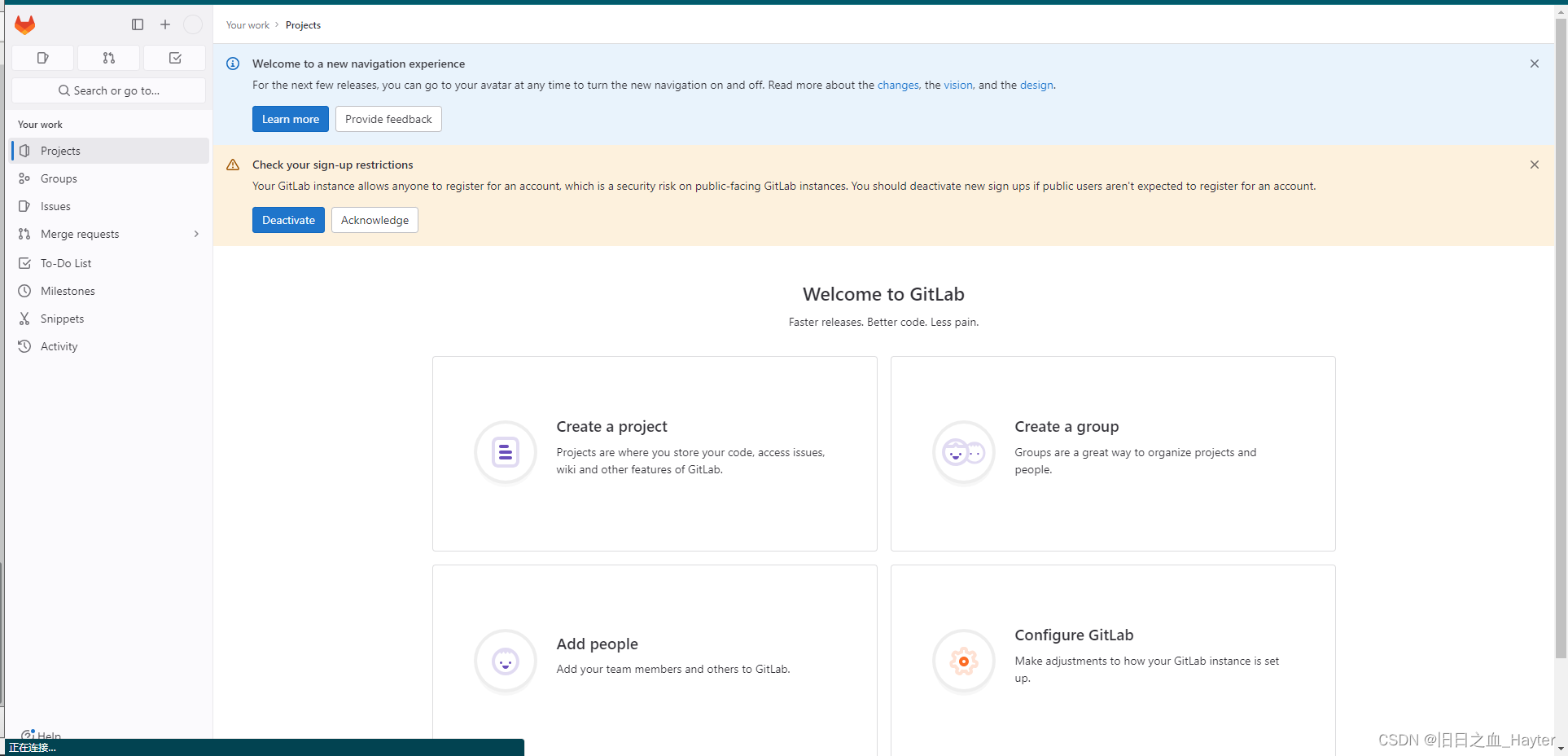This screenshot has width=1568, height=756.
Task: Click the GitLab fox logo
Action: (24, 24)
